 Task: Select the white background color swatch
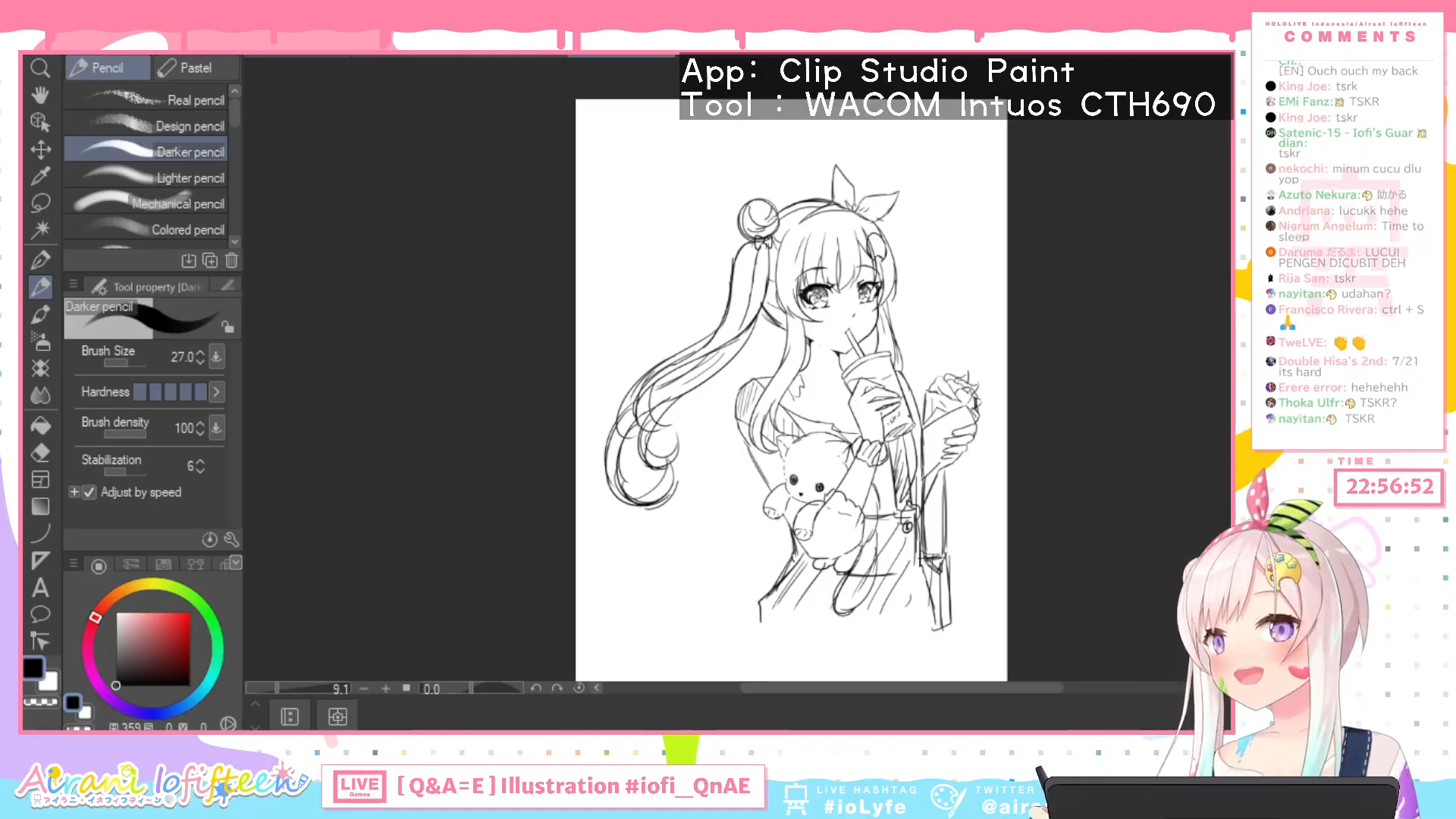[x=49, y=682]
